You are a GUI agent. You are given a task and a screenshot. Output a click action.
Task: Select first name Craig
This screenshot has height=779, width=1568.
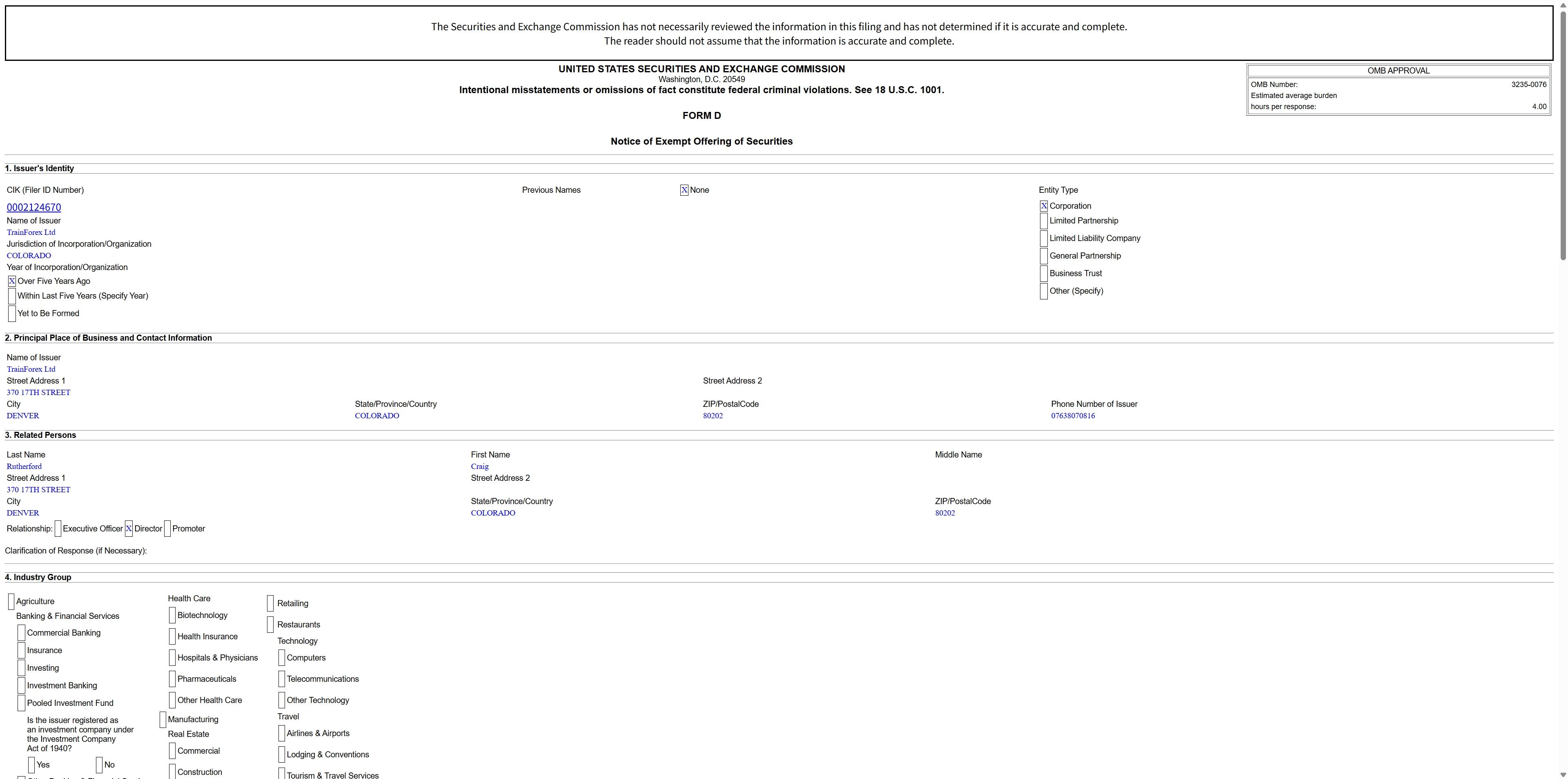click(x=480, y=467)
